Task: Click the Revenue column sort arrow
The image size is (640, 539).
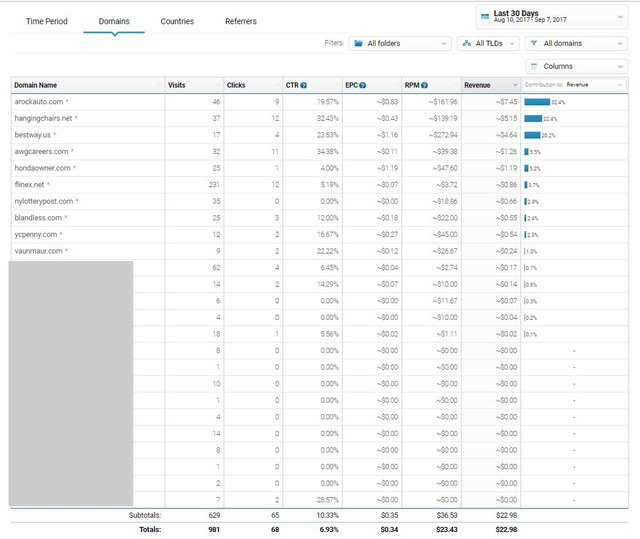Action: (x=515, y=85)
